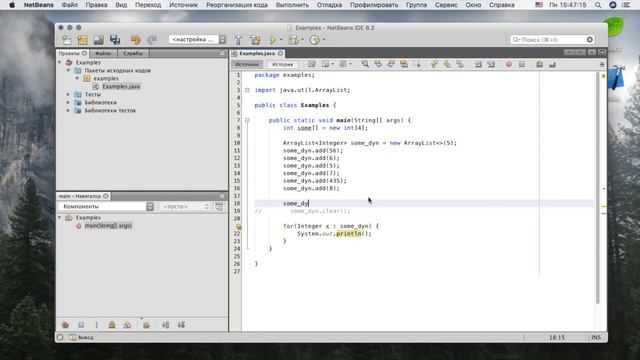Click the Build Project hammer icon

point(238,40)
